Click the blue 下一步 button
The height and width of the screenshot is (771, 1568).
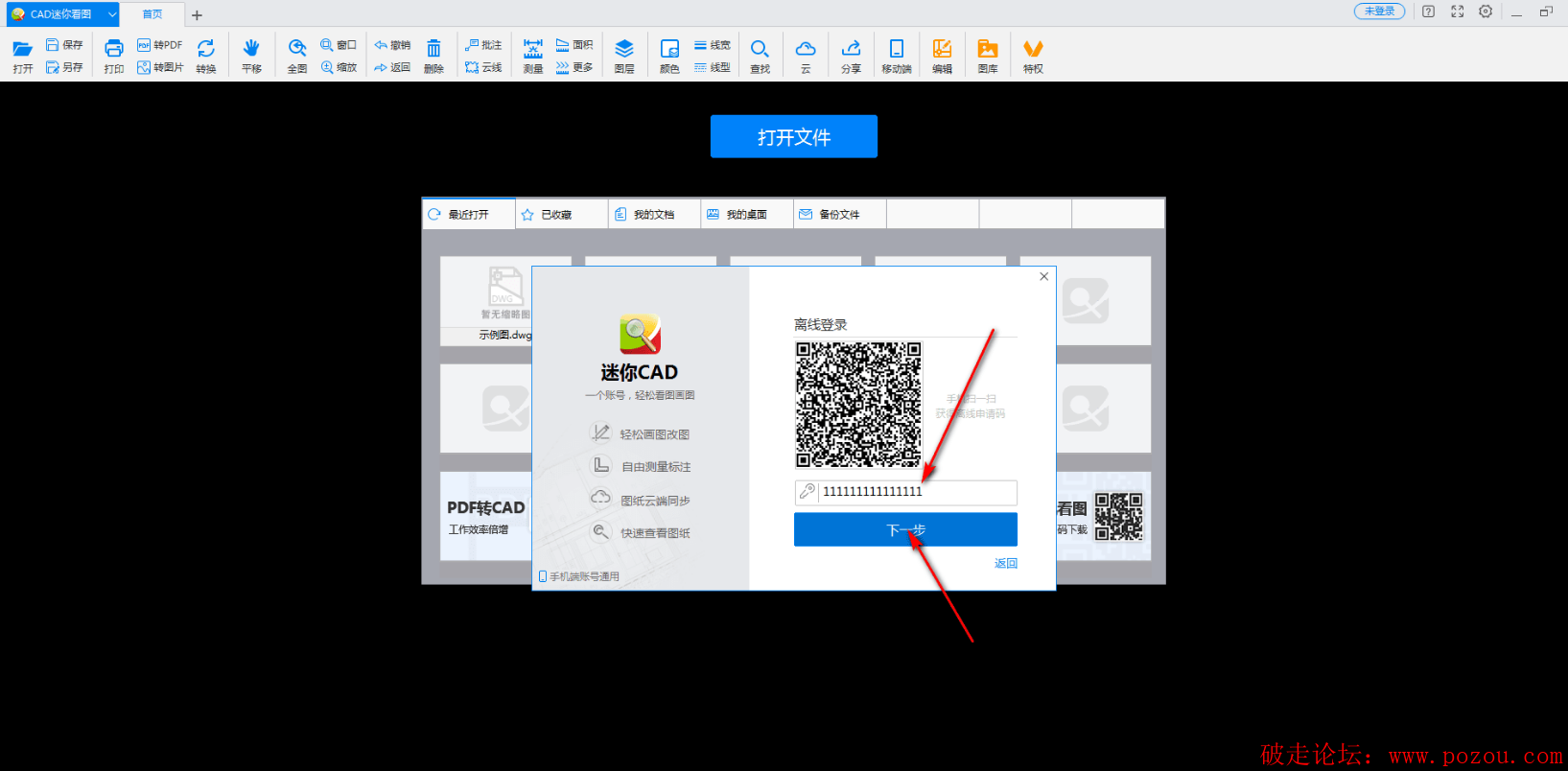tap(905, 529)
